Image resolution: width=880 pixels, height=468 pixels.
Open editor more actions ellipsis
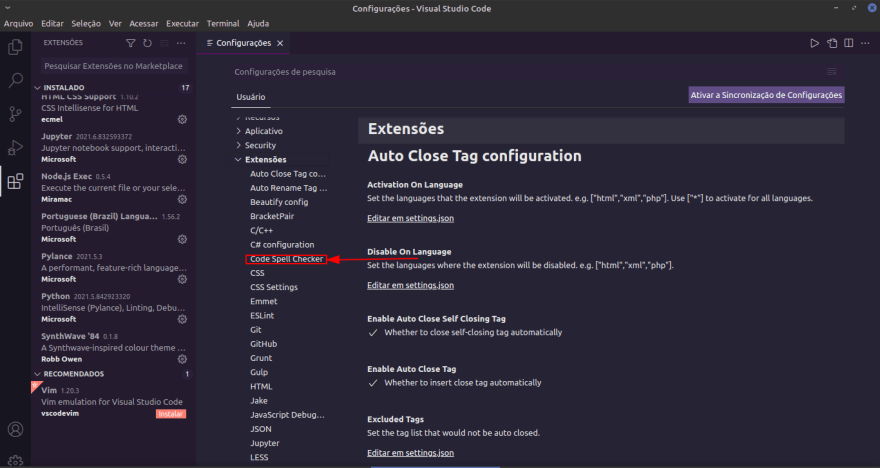click(865, 43)
